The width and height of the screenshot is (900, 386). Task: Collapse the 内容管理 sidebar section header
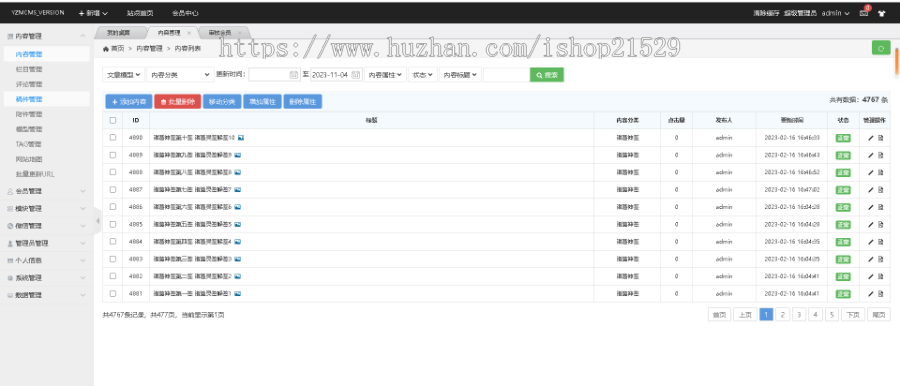coord(46,36)
